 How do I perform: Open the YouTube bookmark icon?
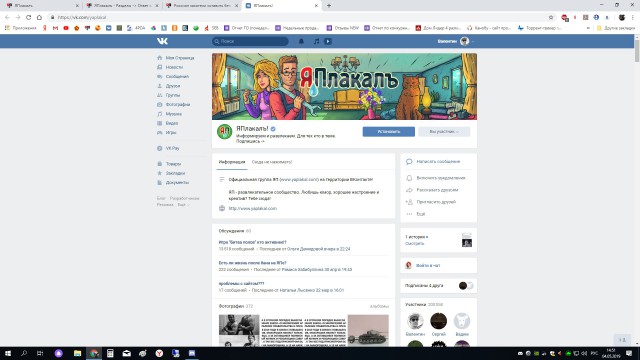tap(66, 28)
